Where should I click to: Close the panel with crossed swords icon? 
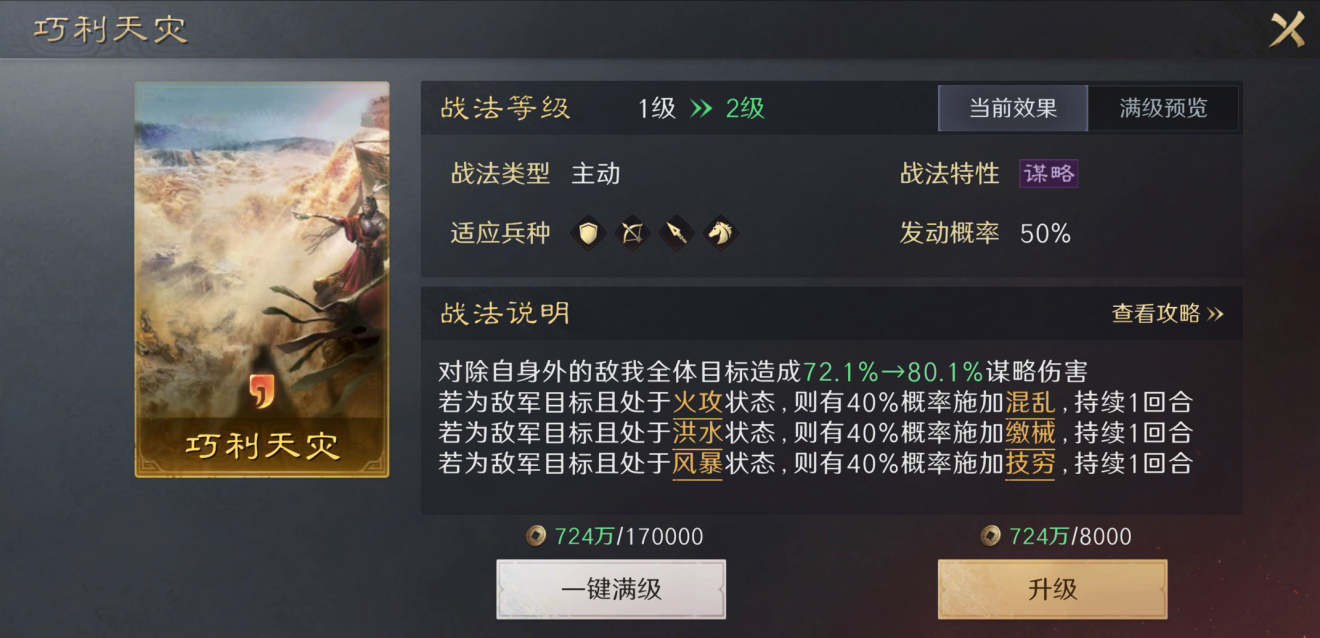[1287, 30]
